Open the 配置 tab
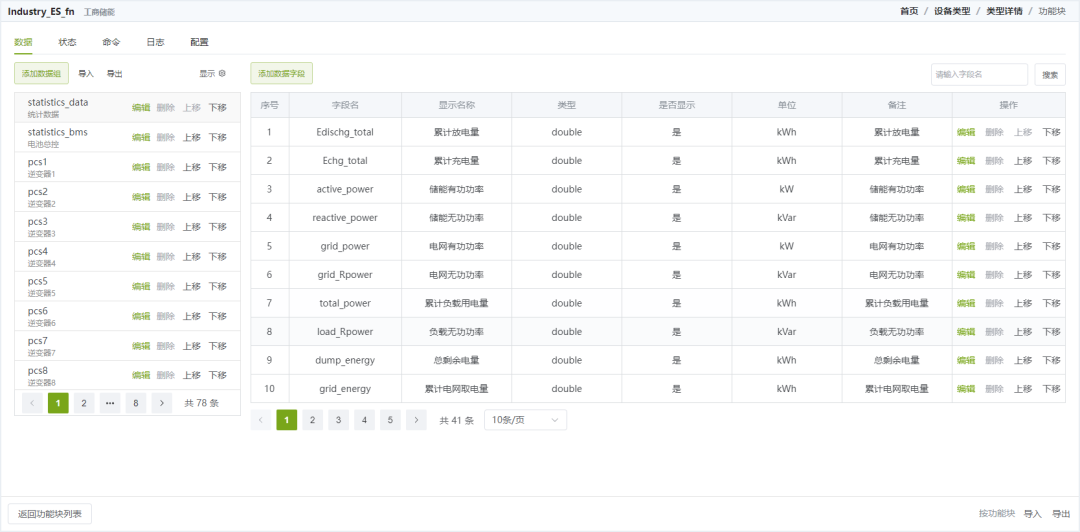Image resolution: width=1080 pixels, height=532 pixels. coord(199,42)
